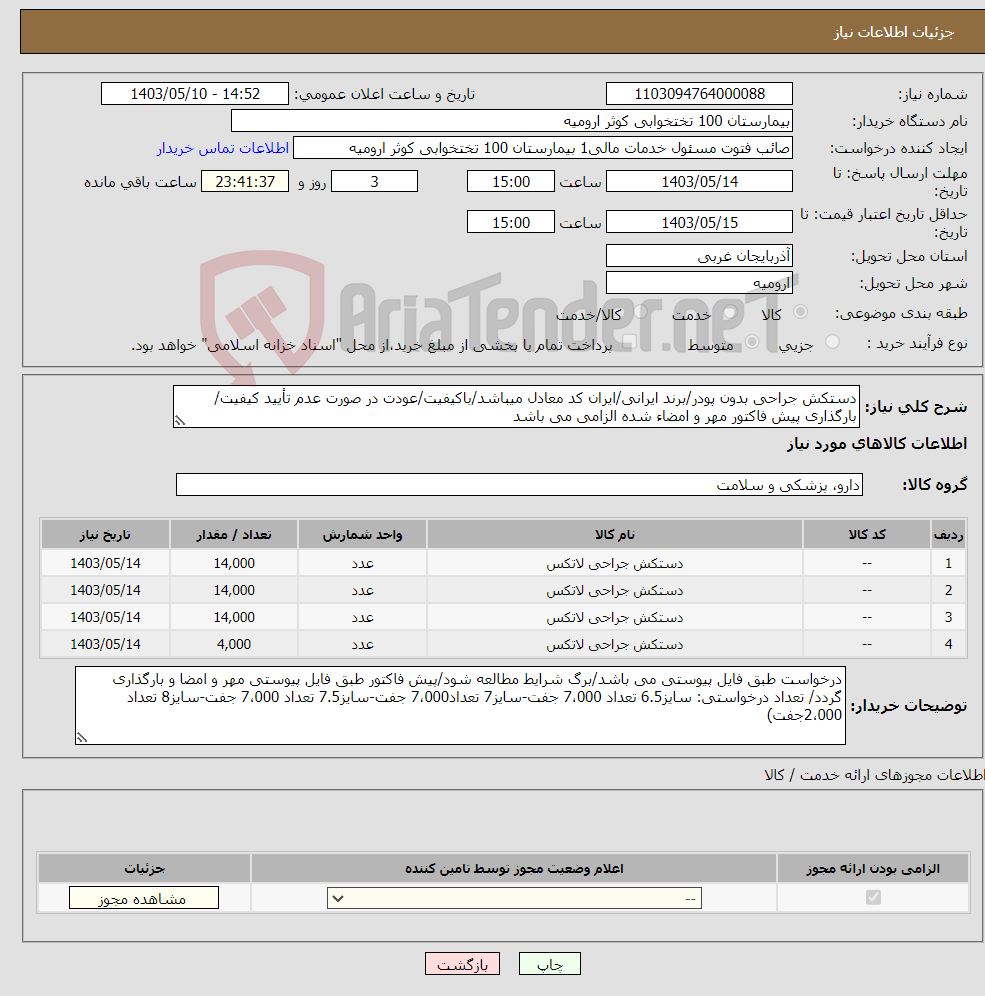Expand the license status dropdown
The width and height of the screenshot is (985, 996).
514,898
